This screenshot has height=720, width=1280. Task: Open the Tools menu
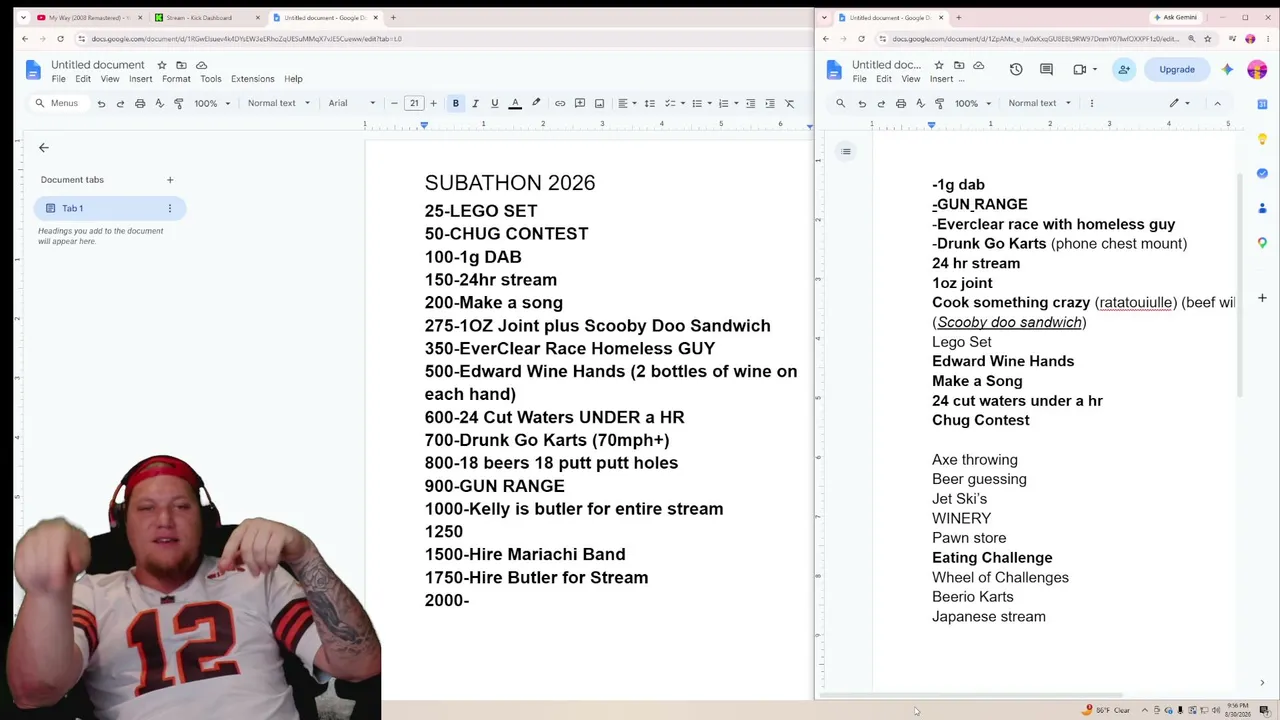click(210, 79)
